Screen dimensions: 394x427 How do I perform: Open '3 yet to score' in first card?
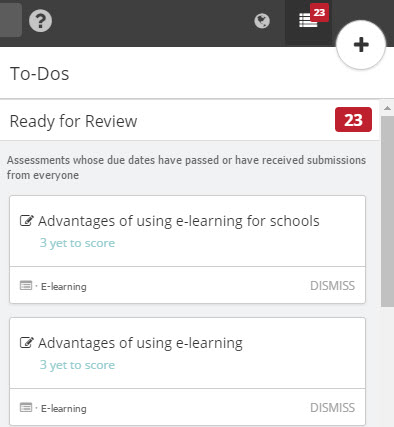(77, 243)
